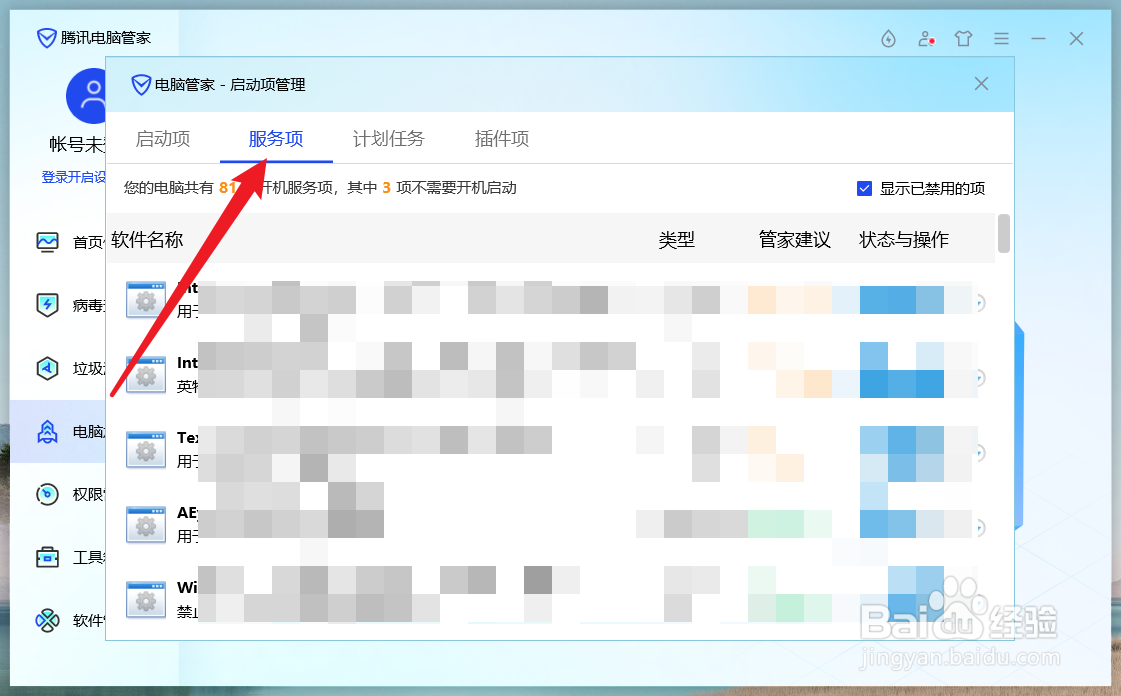The height and width of the screenshot is (696, 1121).
Task: Click the droplet icon in title bar
Action: pyautogui.click(x=888, y=39)
